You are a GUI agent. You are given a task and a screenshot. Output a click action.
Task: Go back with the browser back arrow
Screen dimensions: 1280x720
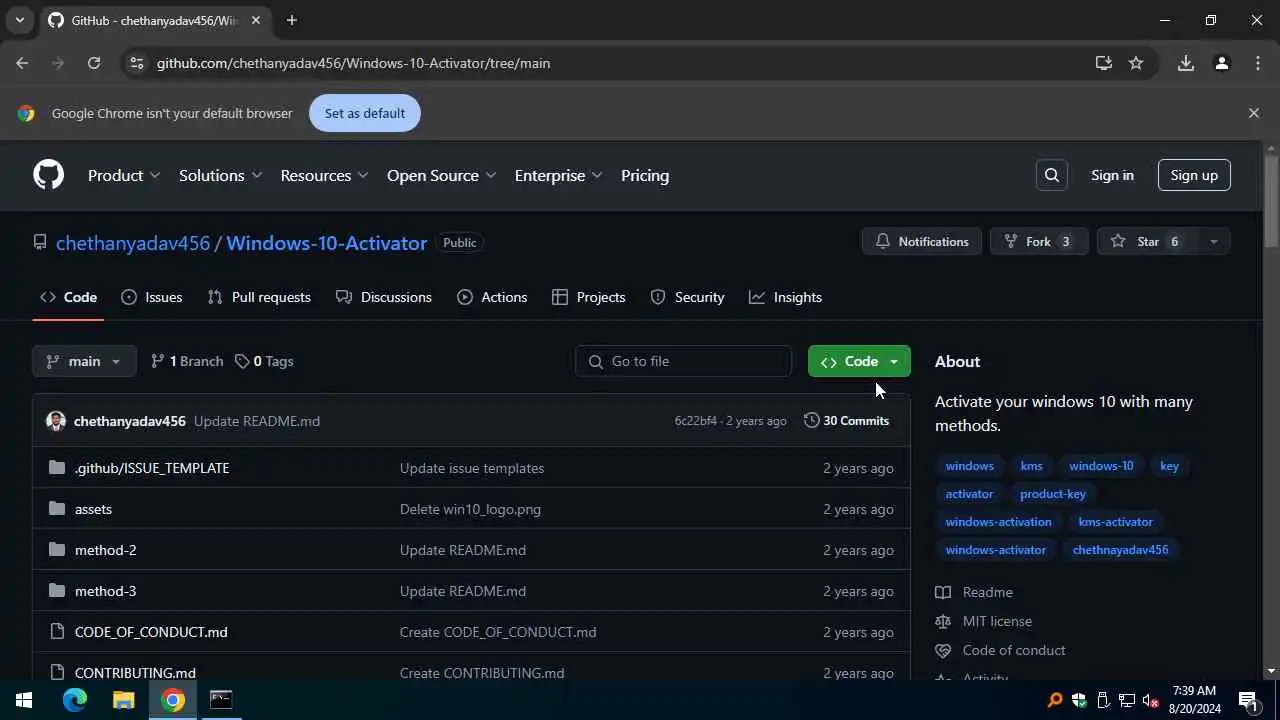[22, 63]
